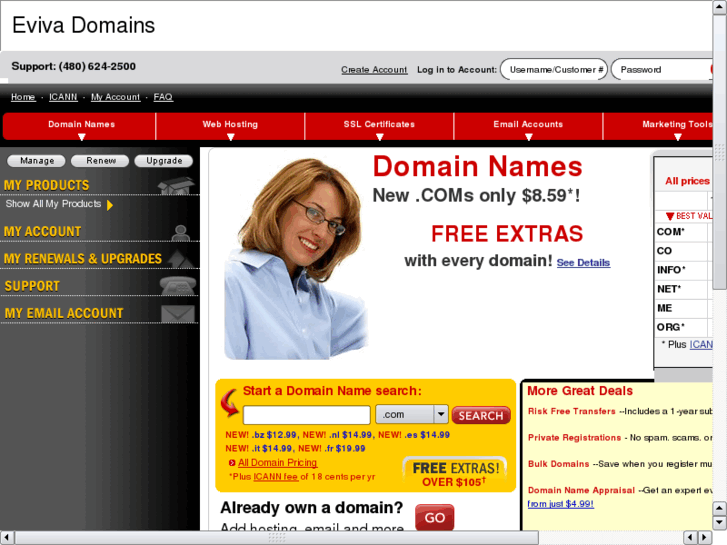727x545 pixels.
Task: Click the vertical scrollbar down arrow at bottom
Action: click(x=720, y=523)
